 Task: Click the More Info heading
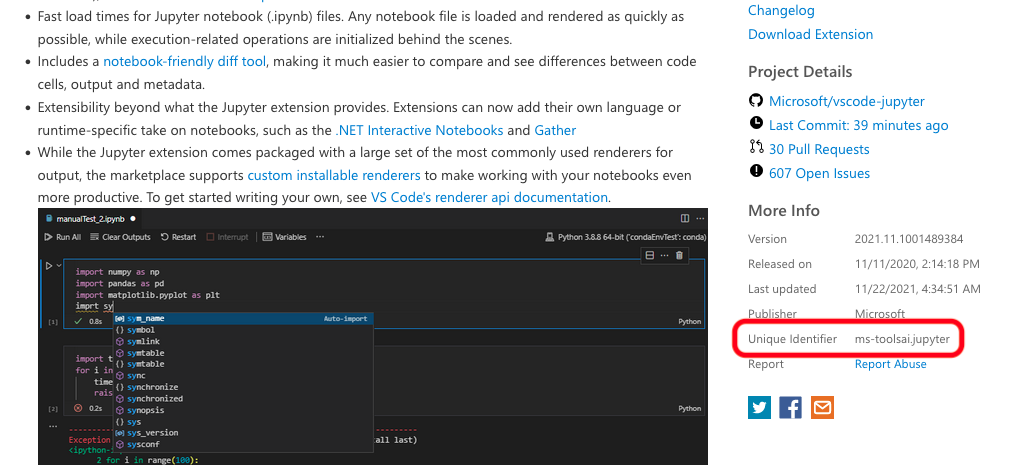784,211
